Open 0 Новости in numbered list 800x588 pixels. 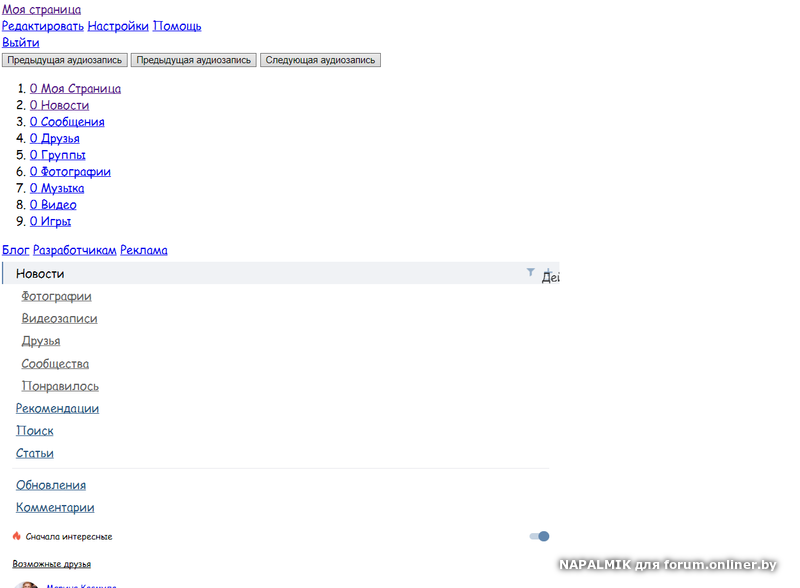coord(59,105)
